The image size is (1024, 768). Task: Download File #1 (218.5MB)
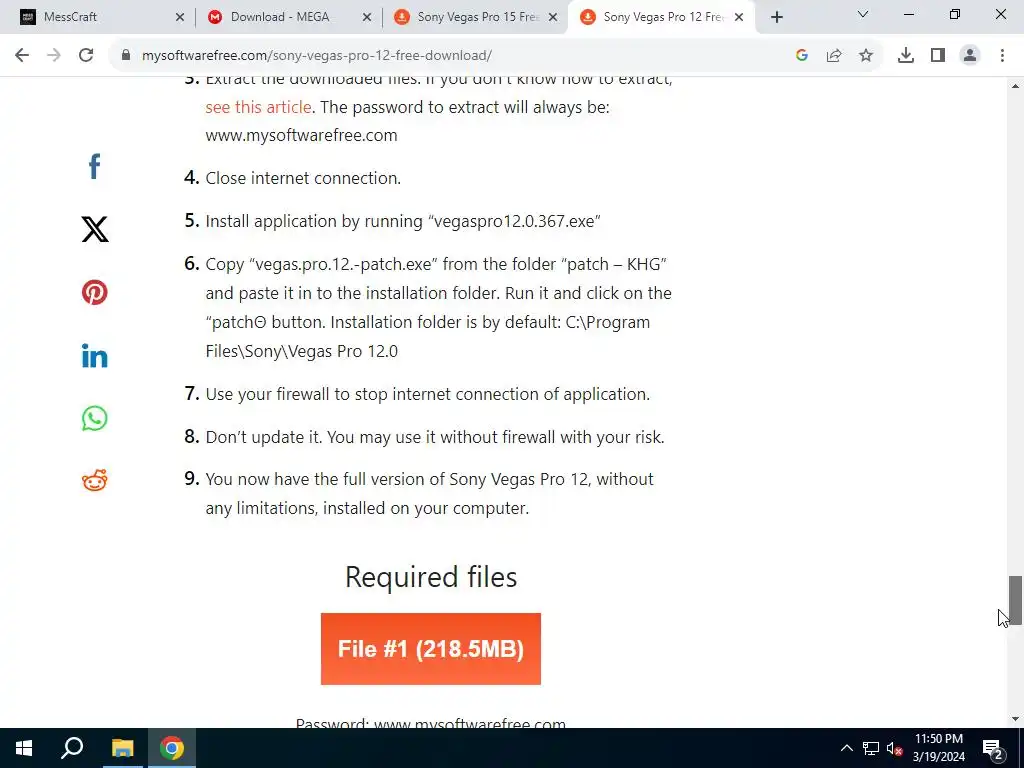click(431, 649)
